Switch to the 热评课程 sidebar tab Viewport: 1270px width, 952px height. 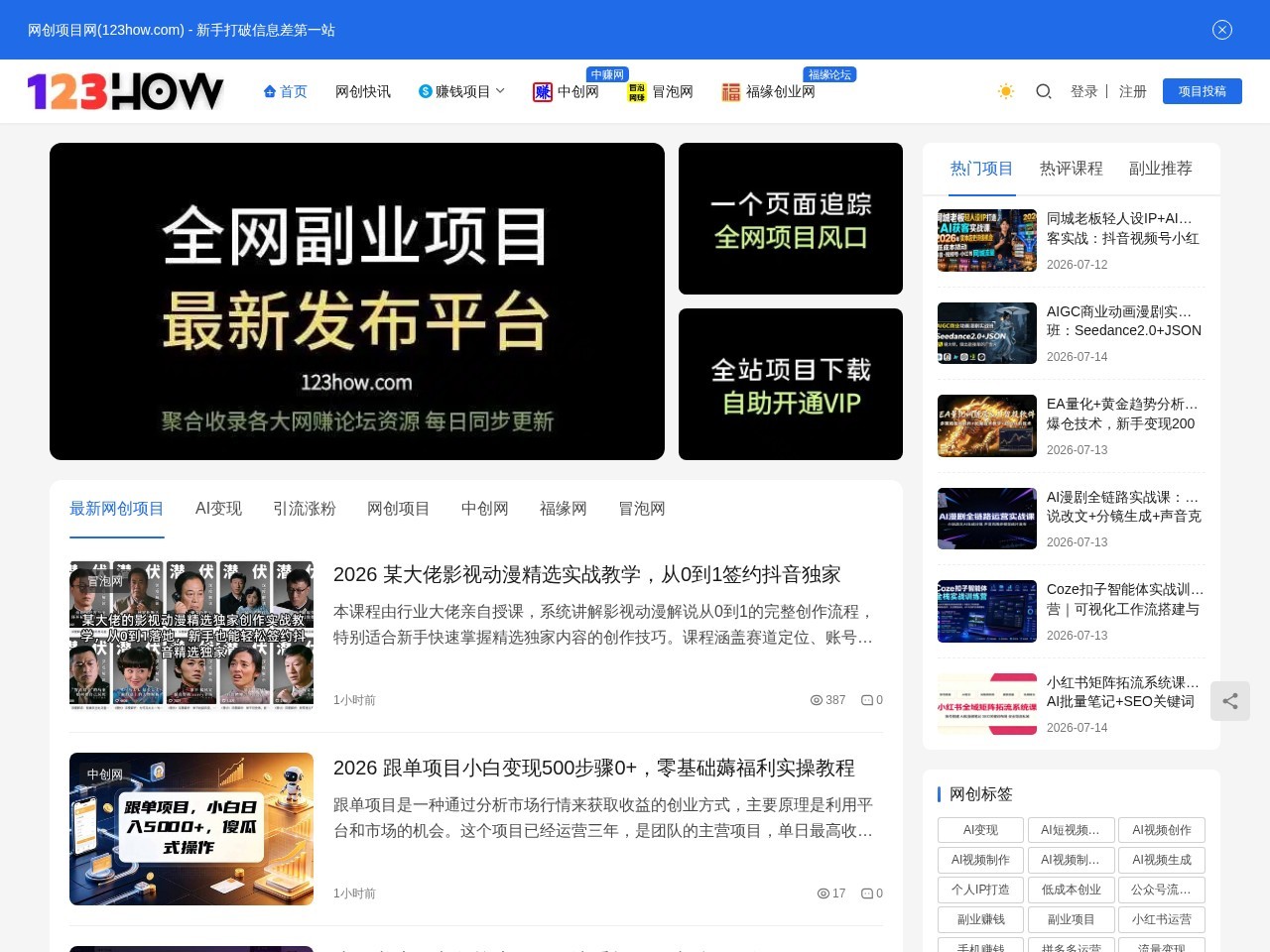(1072, 169)
